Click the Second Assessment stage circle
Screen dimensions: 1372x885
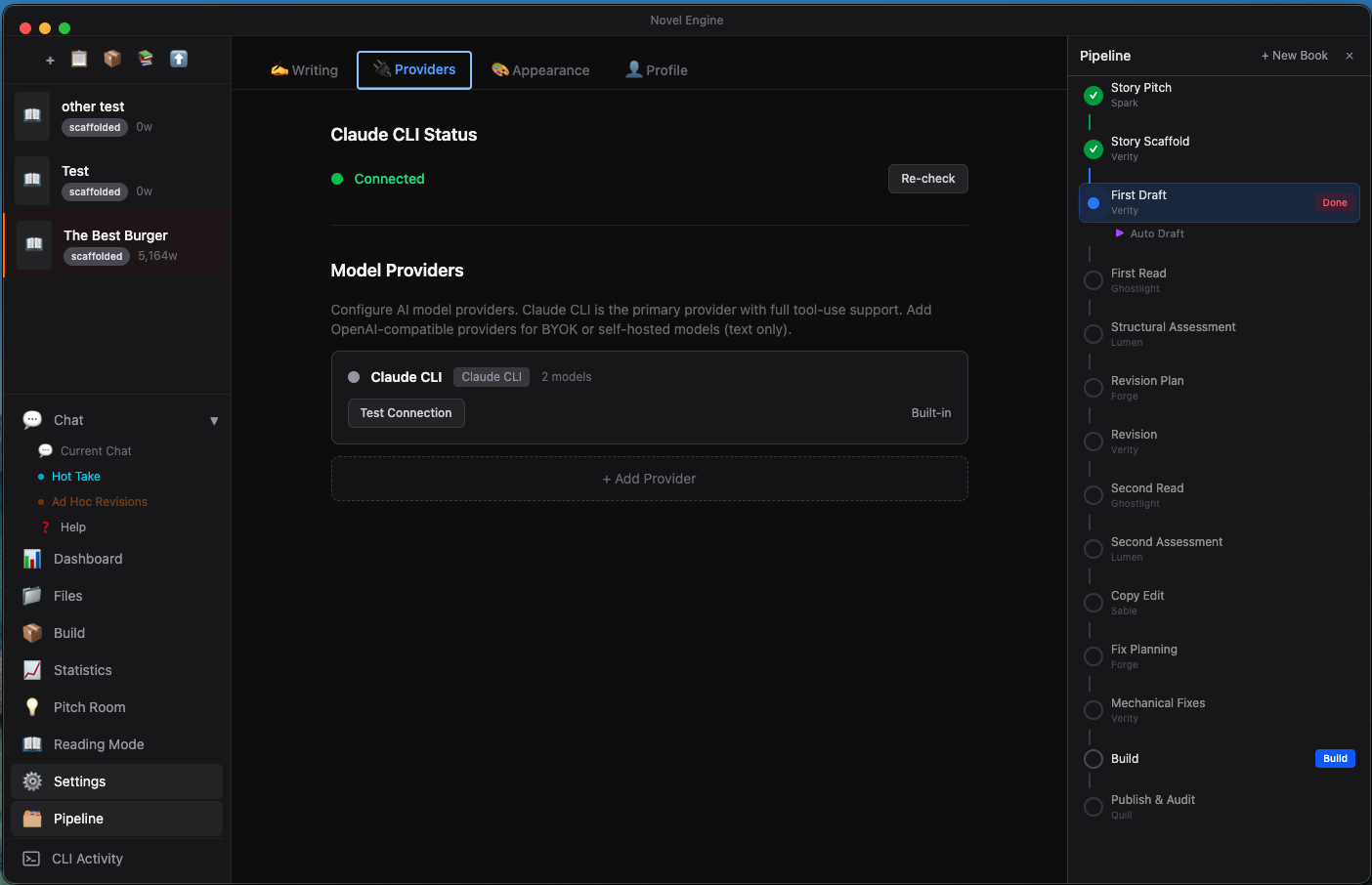(1093, 549)
